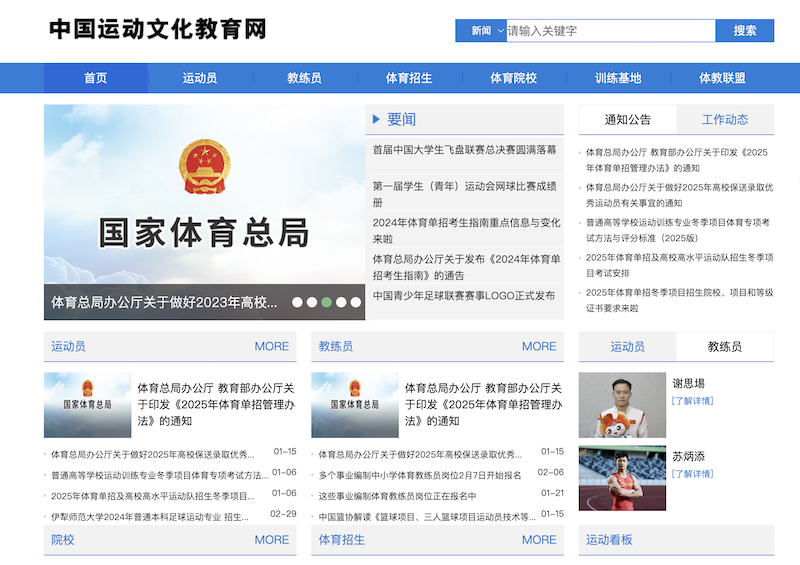
Task: Focus the 请输入关键字 search field
Action: [x=610, y=31]
